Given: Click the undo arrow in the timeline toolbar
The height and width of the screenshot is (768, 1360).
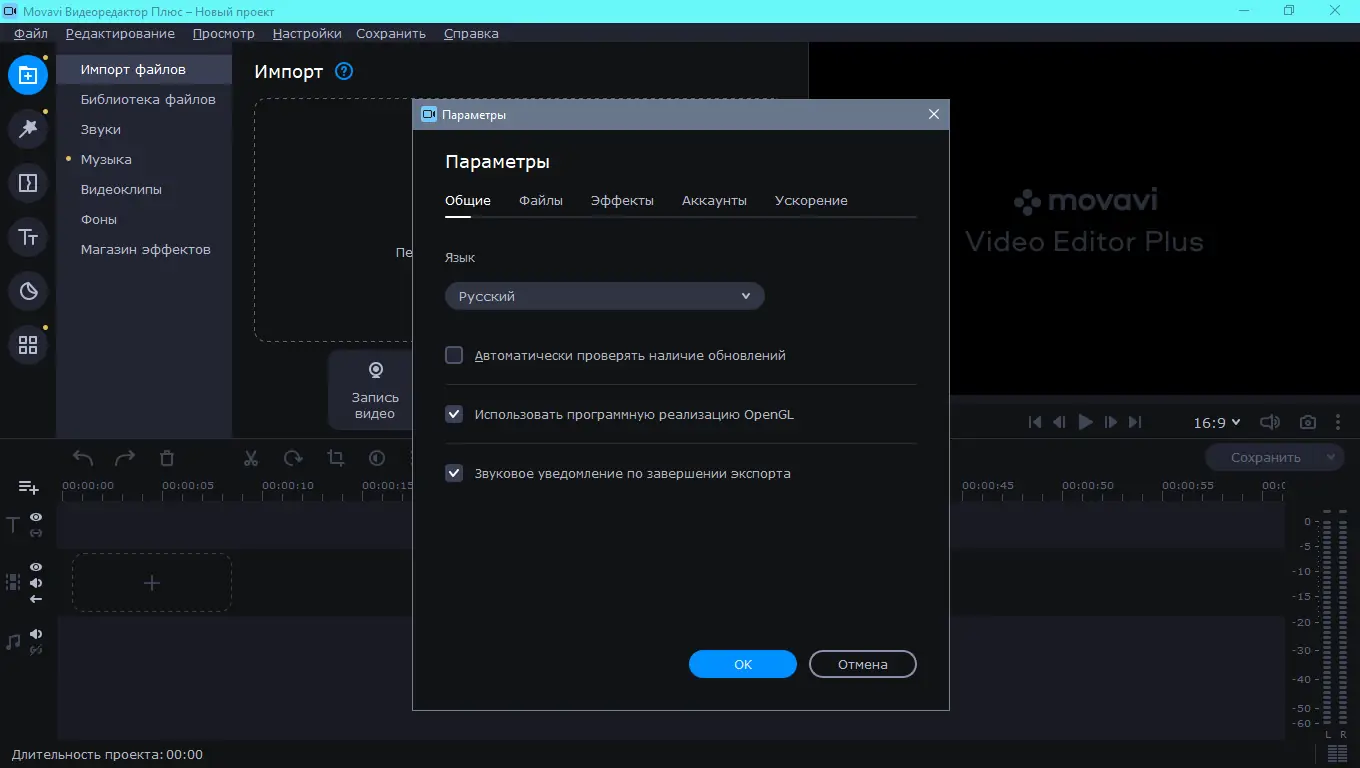Looking at the screenshot, I should (83, 458).
